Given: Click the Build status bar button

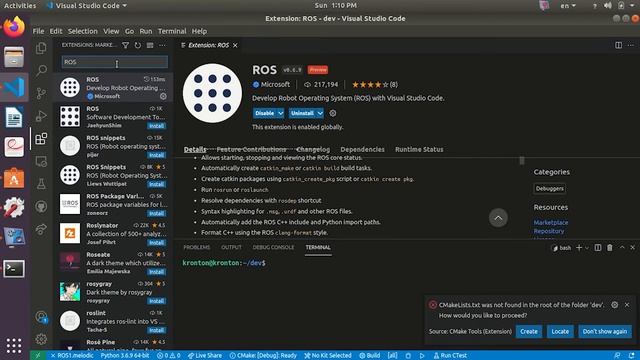Looking at the screenshot, I should [x=370, y=356].
